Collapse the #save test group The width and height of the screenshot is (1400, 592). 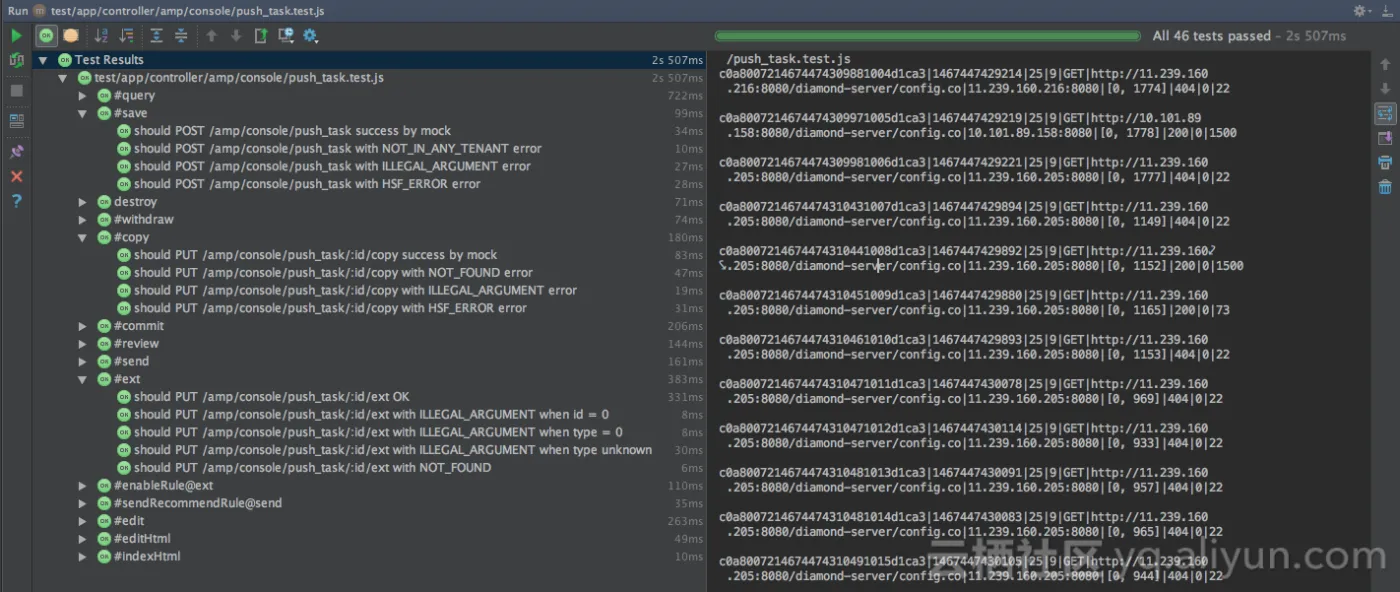[x=83, y=114]
